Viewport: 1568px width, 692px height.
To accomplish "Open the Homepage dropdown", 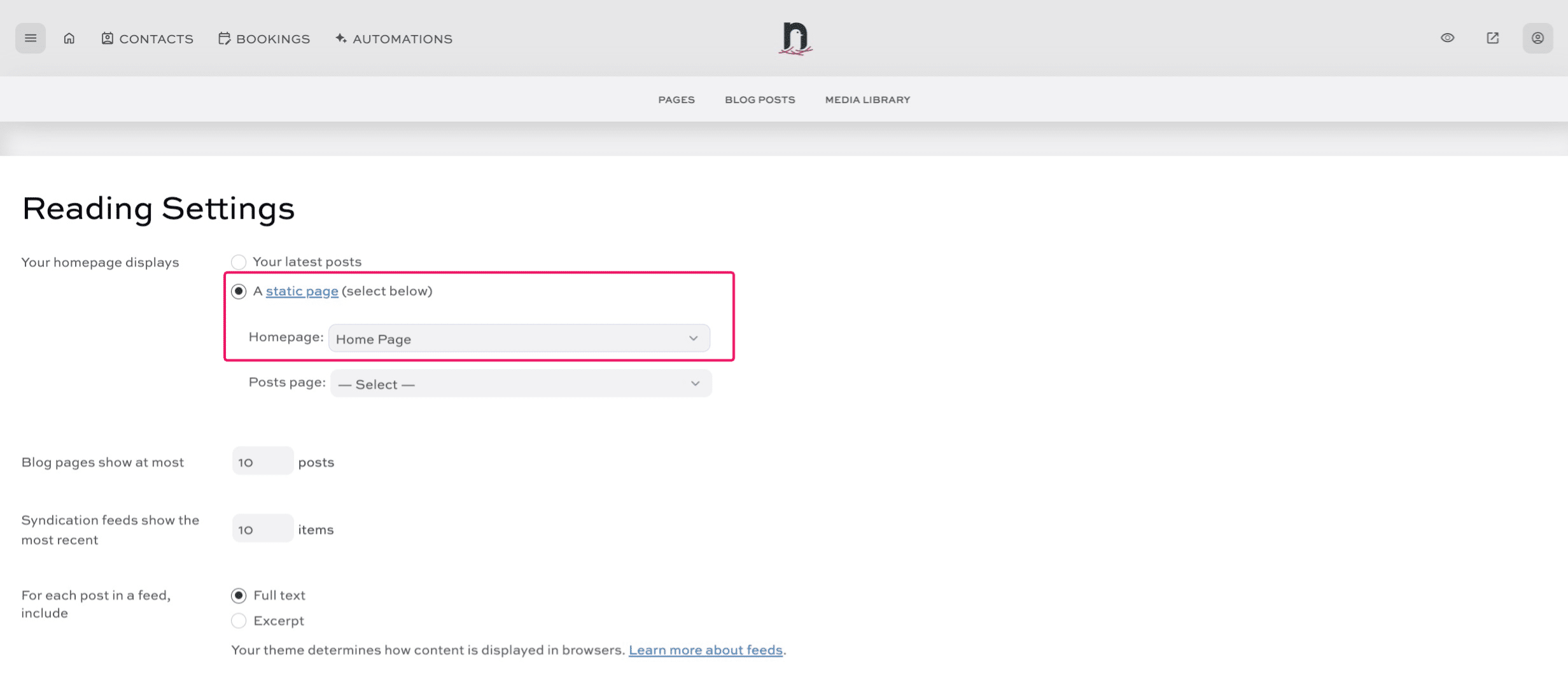I will (519, 338).
